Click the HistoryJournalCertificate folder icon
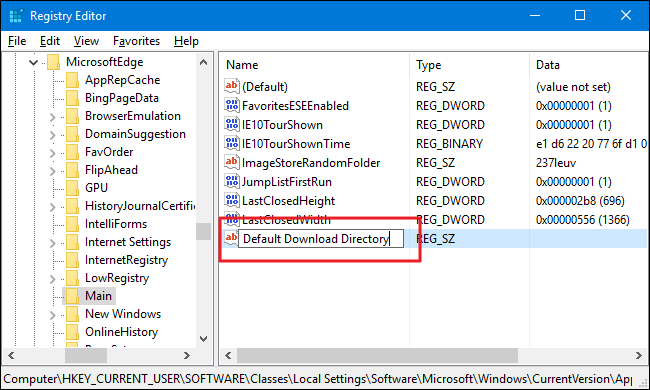The image size is (650, 390). [73, 206]
